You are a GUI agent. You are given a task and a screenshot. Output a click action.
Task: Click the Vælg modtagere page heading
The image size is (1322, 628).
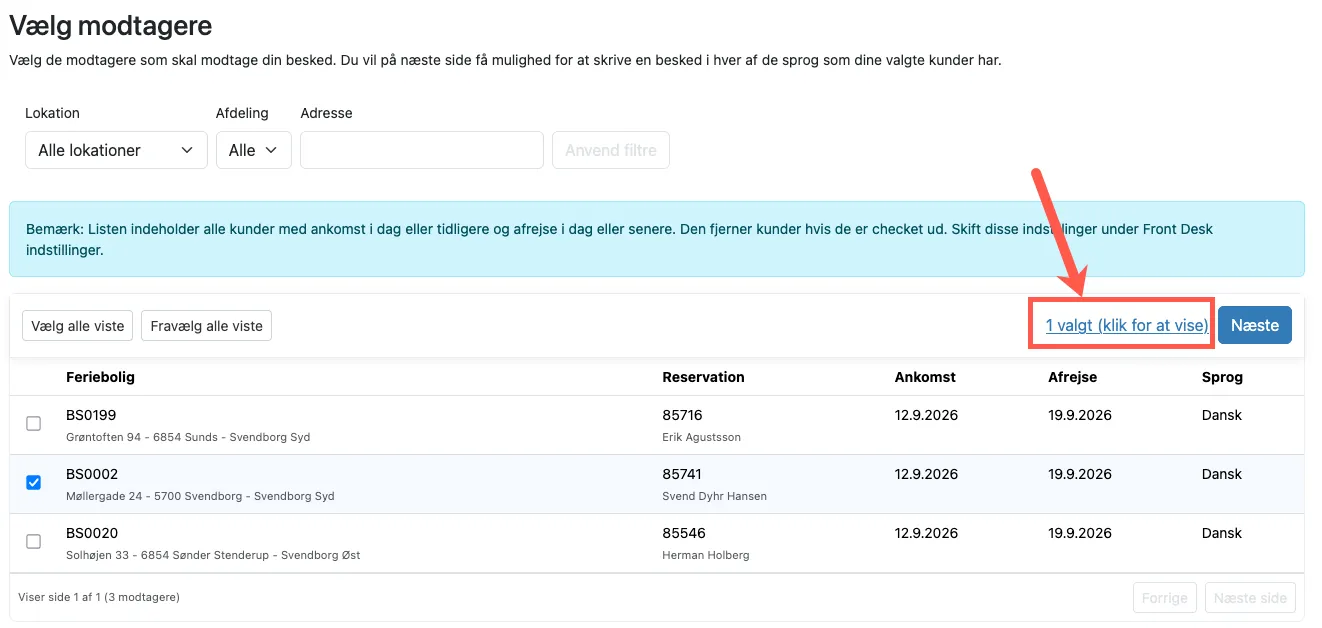point(111,26)
